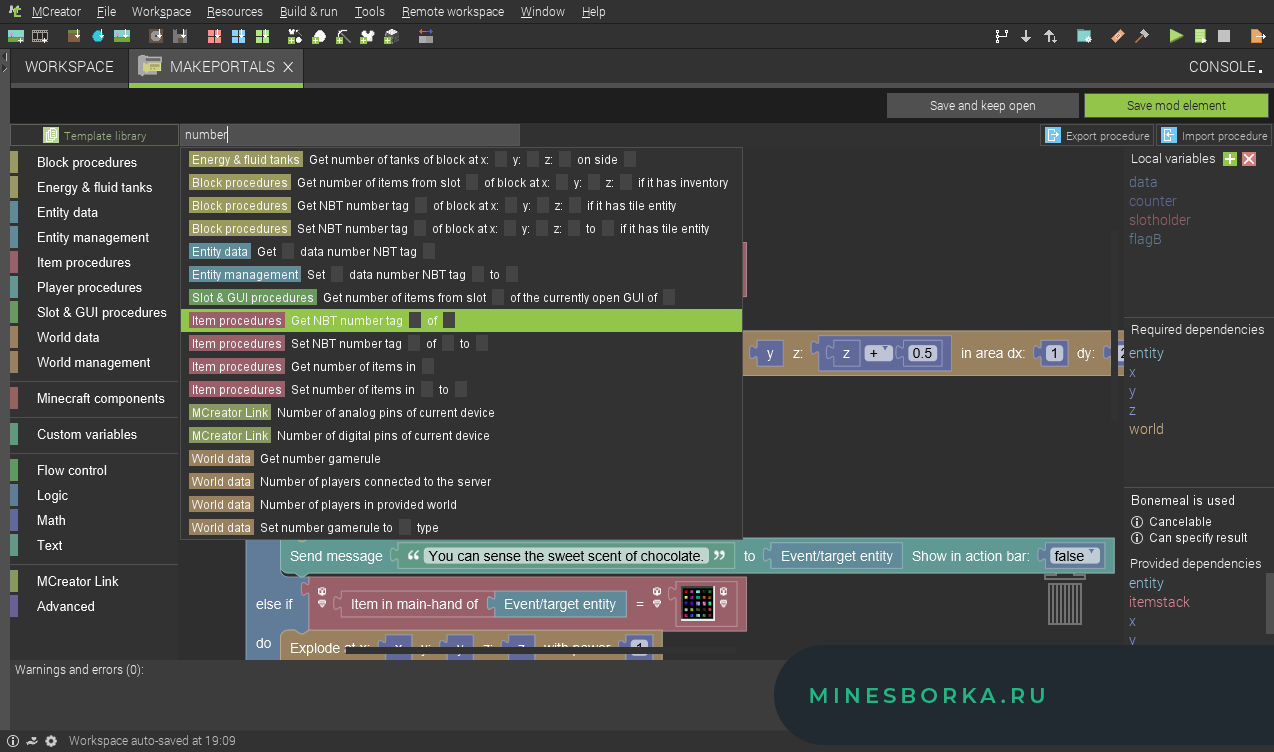This screenshot has width=1274, height=752.
Task: Click the hammer build workspace icon
Action: (1142, 36)
